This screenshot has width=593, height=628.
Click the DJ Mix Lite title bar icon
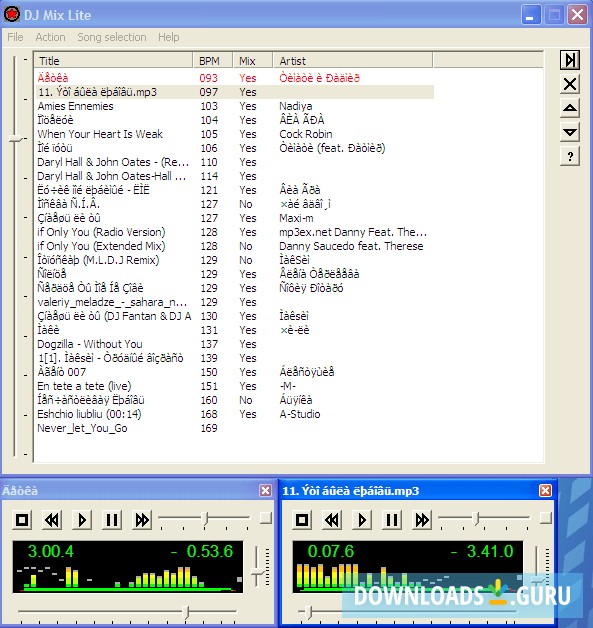(12, 14)
